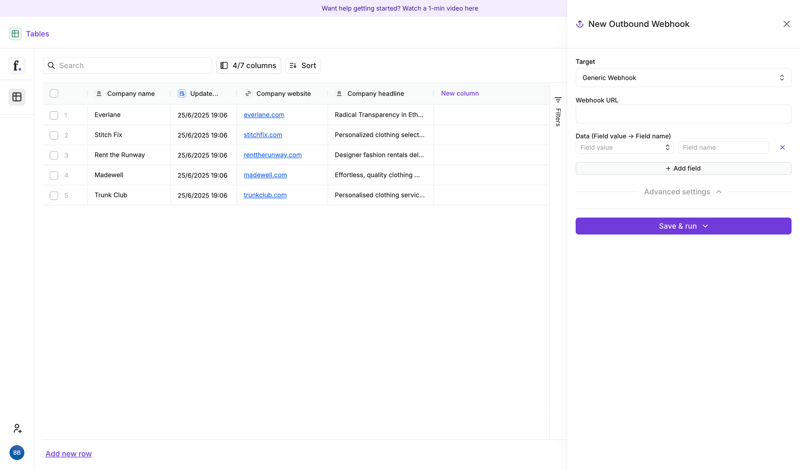Open the Save & run button chevron
Screen dimensions: 800x470
(706, 226)
